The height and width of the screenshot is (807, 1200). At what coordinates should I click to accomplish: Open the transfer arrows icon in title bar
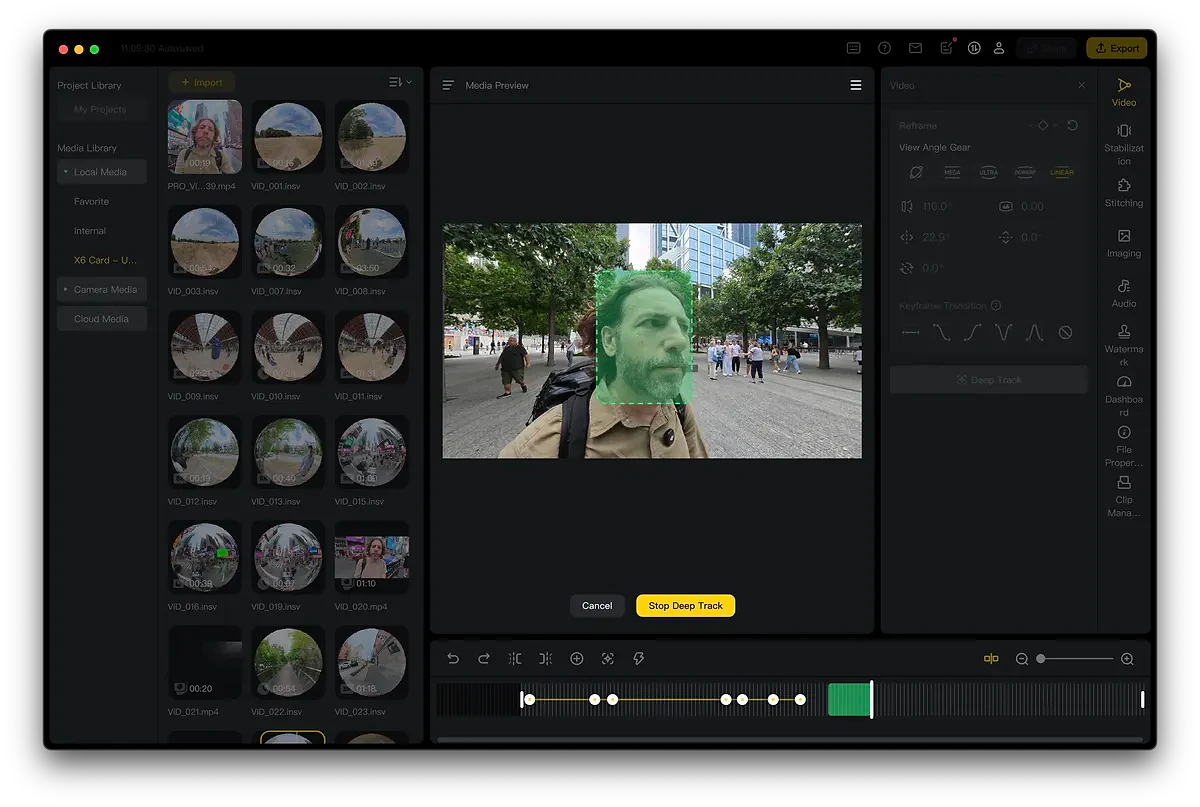point(974,48)
